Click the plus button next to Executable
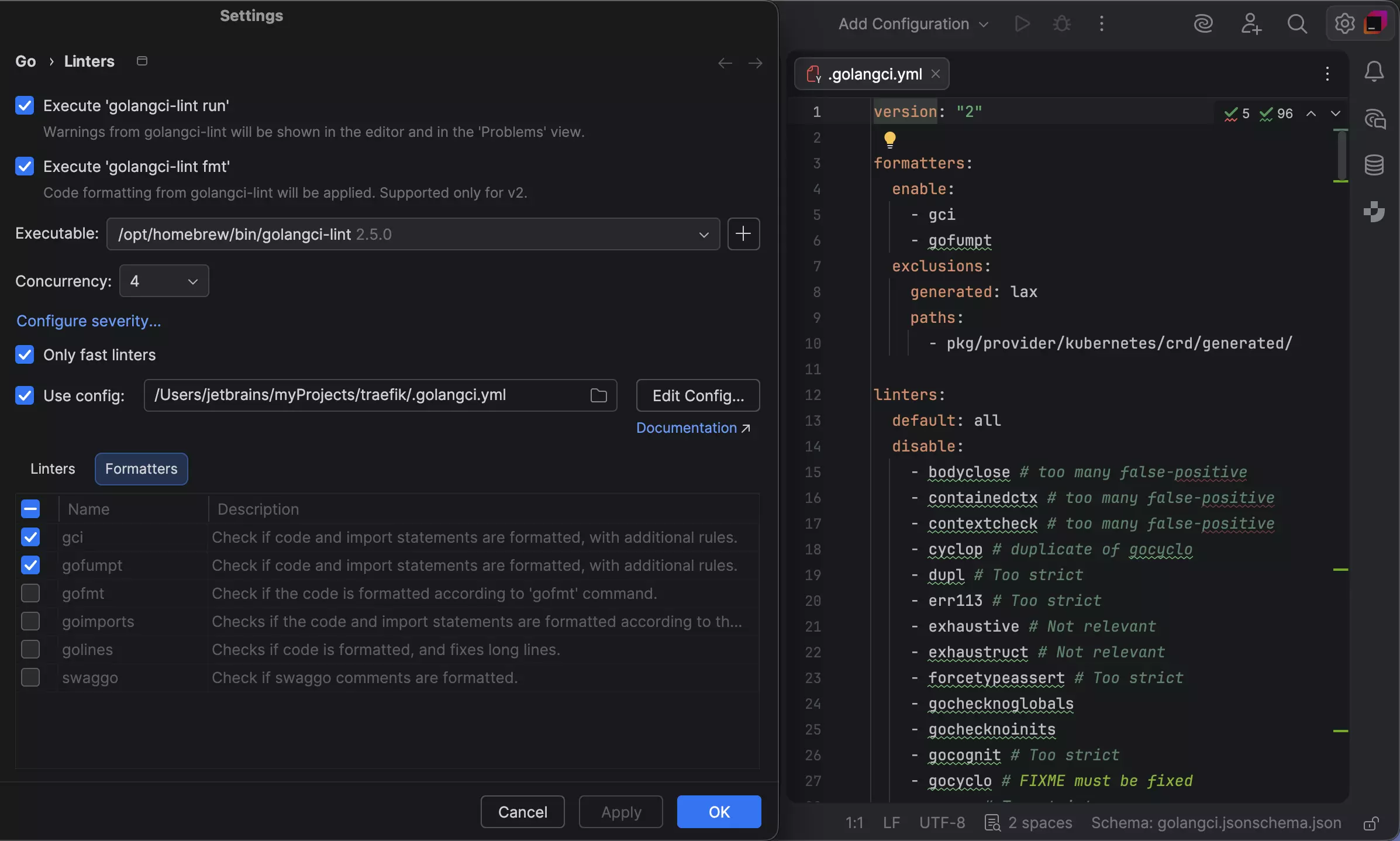1400x841 pixels. point(743,234)
